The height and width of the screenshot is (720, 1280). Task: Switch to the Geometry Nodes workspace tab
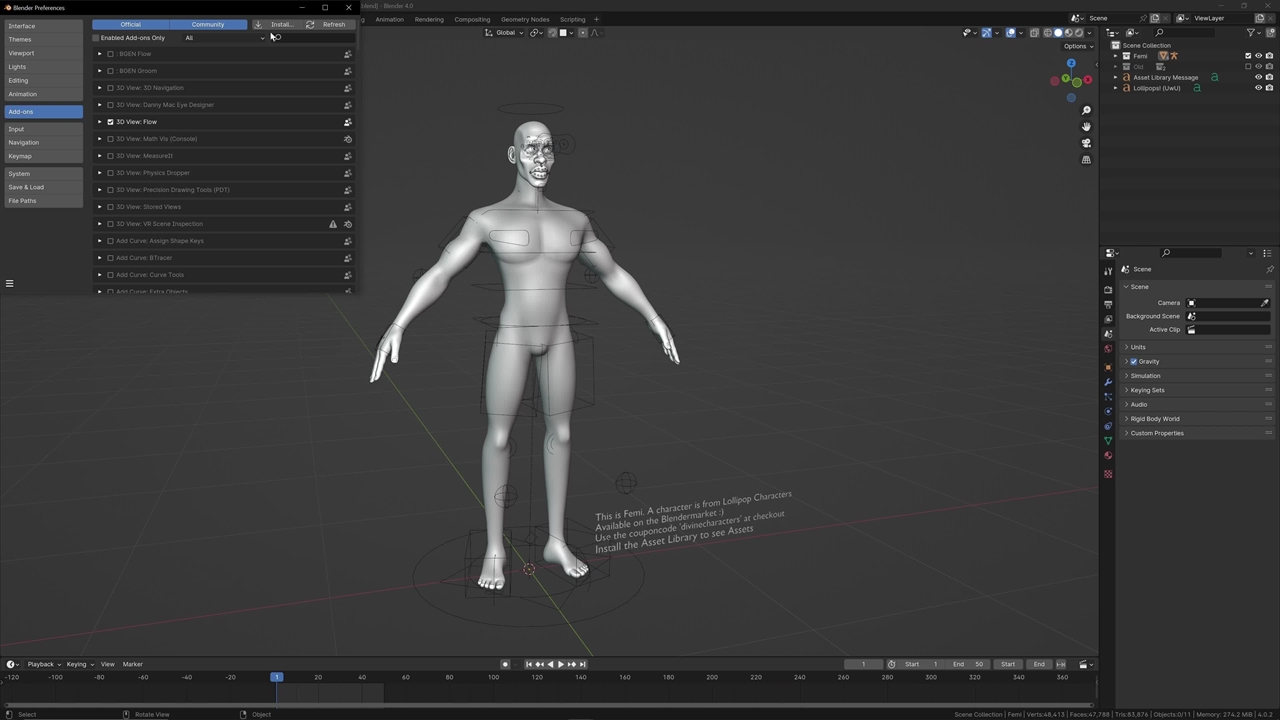pos(524,19)
